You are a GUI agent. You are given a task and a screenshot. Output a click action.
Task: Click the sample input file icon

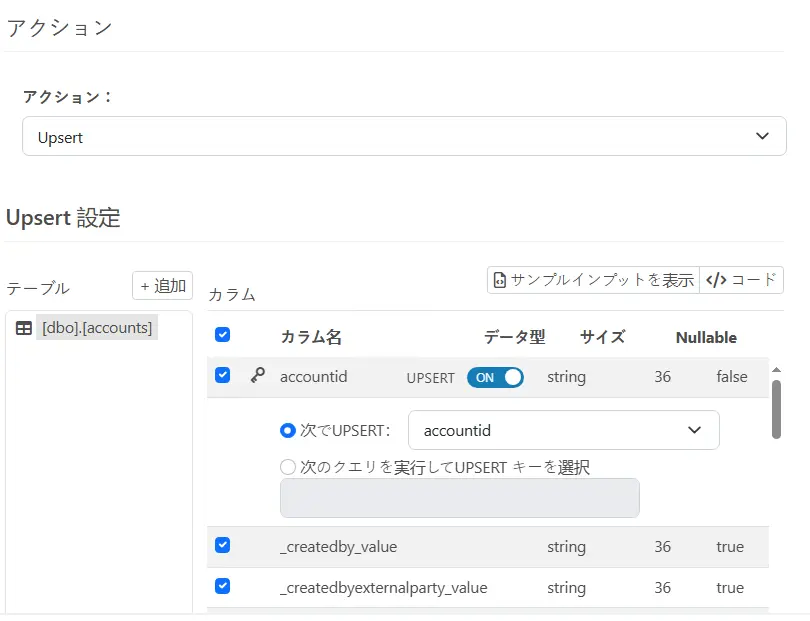[x=500, y=280]
